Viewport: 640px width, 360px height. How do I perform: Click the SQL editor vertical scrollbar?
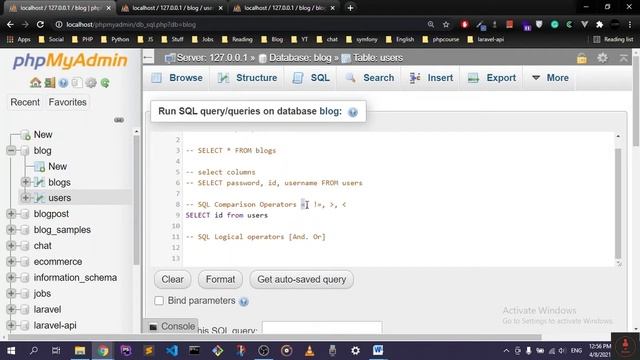[x=618, y=203]
